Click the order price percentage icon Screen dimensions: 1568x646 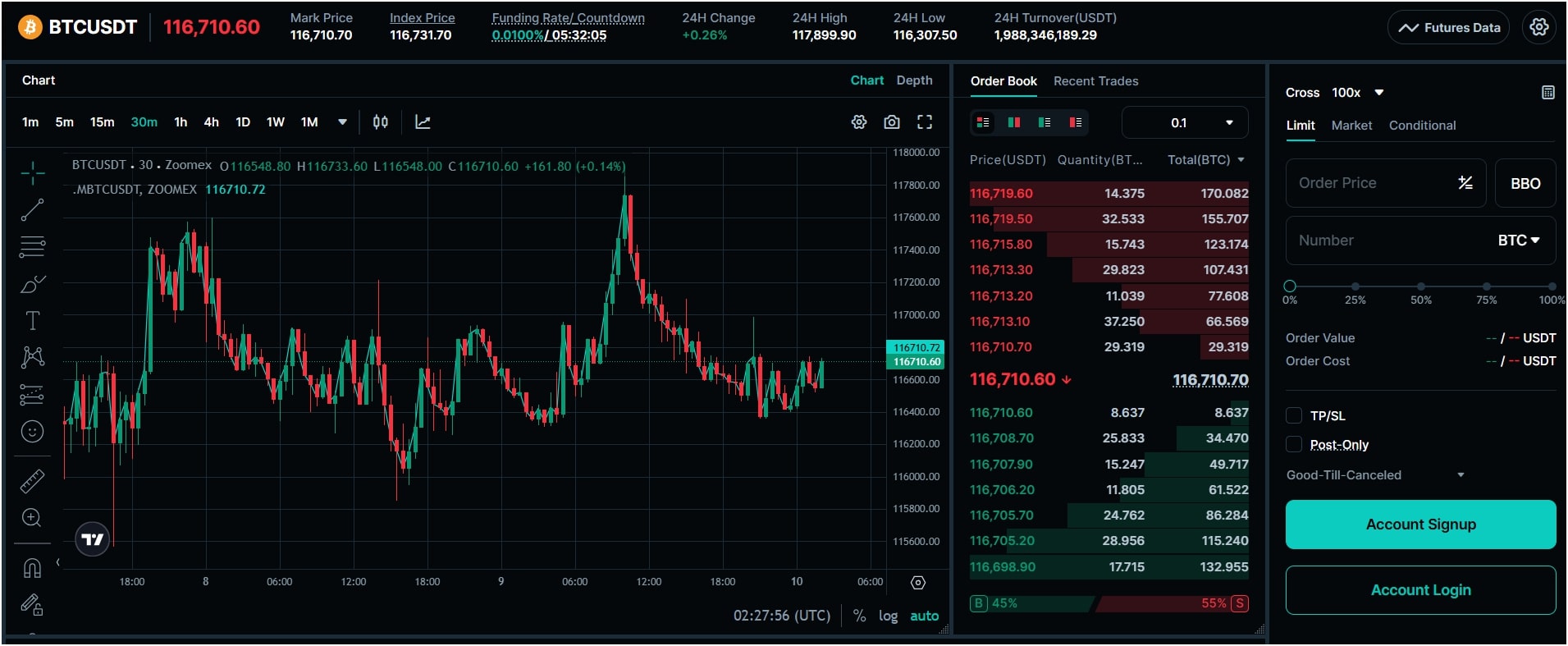click(x=1465, y=183)
